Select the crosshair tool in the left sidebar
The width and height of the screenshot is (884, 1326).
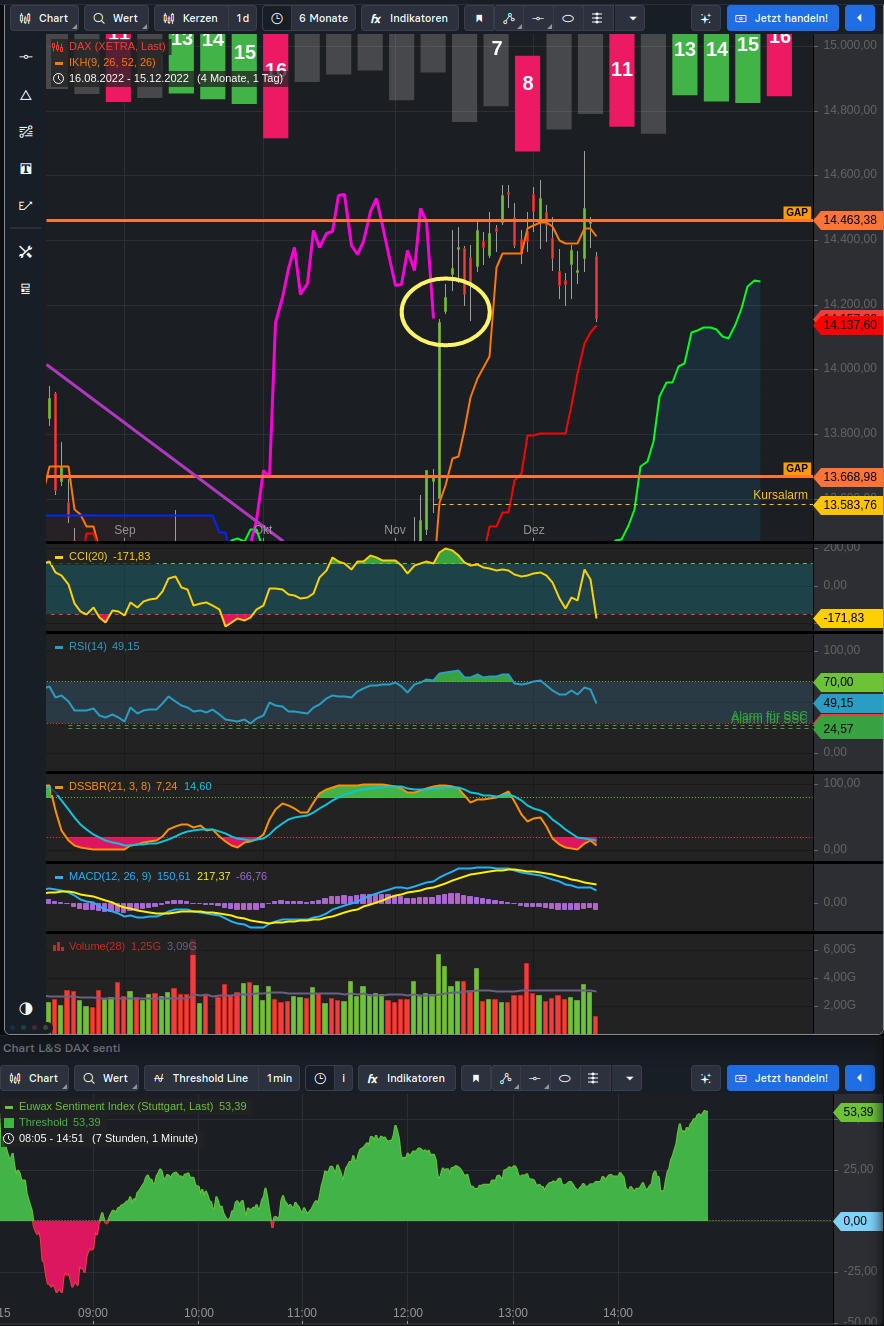point(26,57)
